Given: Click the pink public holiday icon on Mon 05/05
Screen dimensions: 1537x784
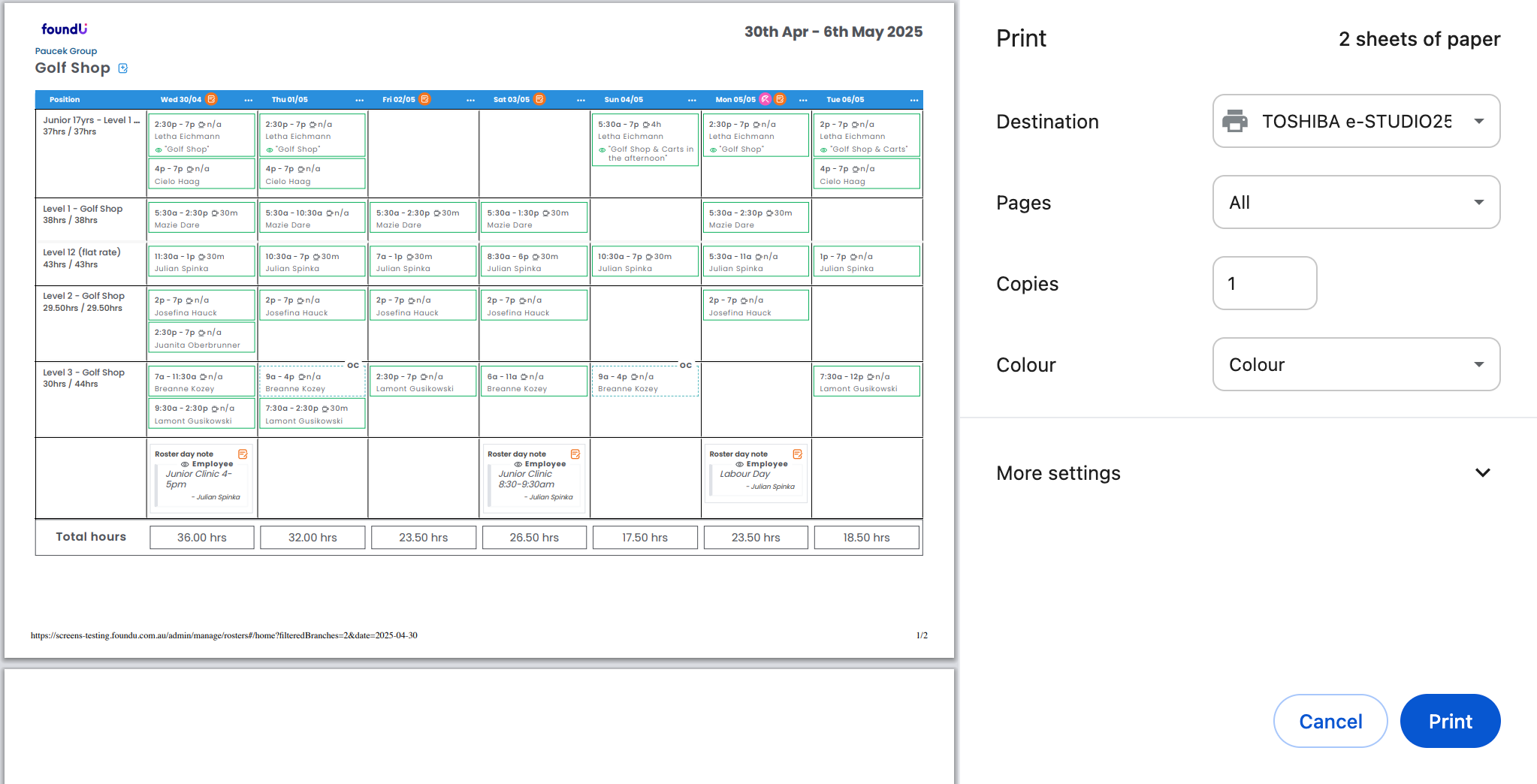Looking at the screenshot, I should [x=765, y=99].
